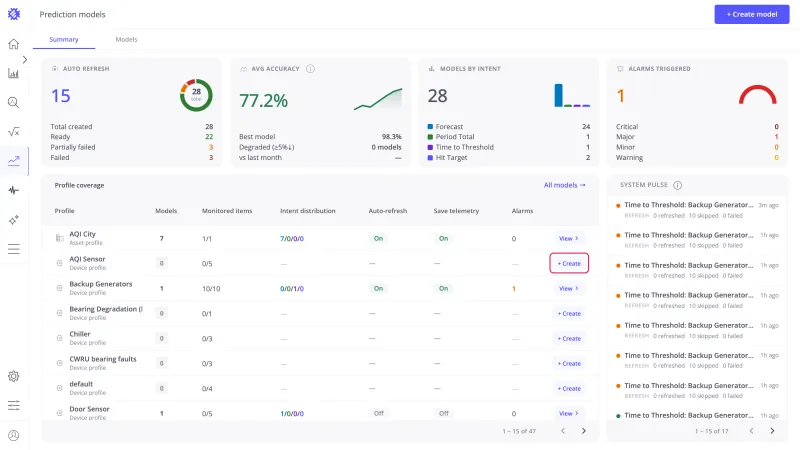Click the Period Total legend entry

coord(451,137)
